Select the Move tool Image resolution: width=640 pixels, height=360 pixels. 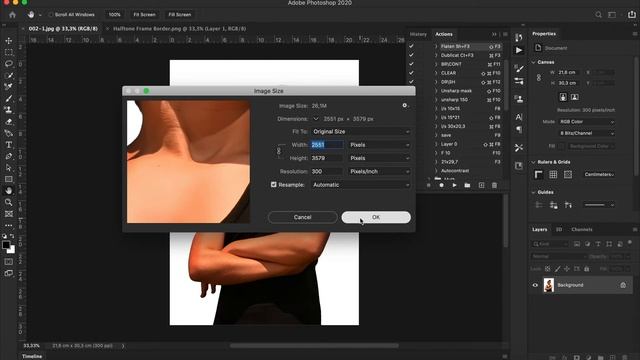coord(9,41)
